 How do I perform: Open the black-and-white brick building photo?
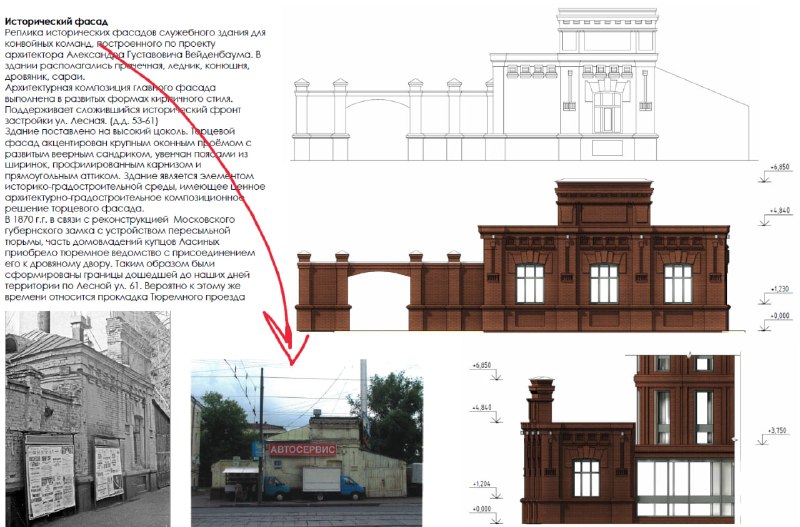[x=88, y=419]
